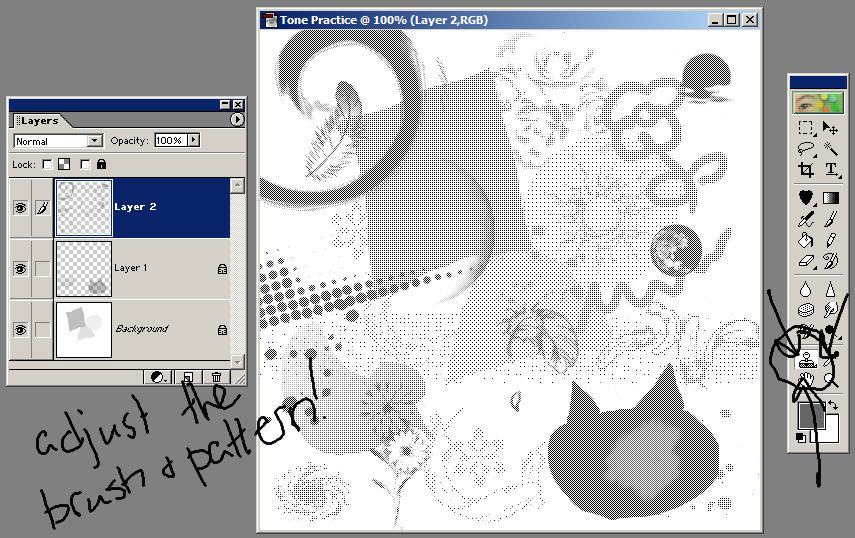Click the swap foreground/background colors arrow

[x=833, y=404]
